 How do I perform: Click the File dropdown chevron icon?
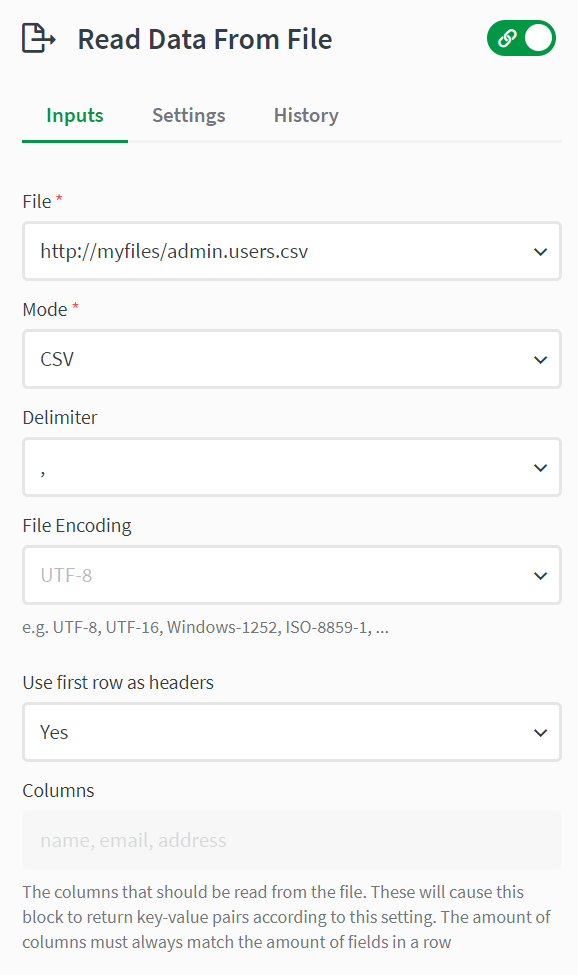click(x=540, y=251)
